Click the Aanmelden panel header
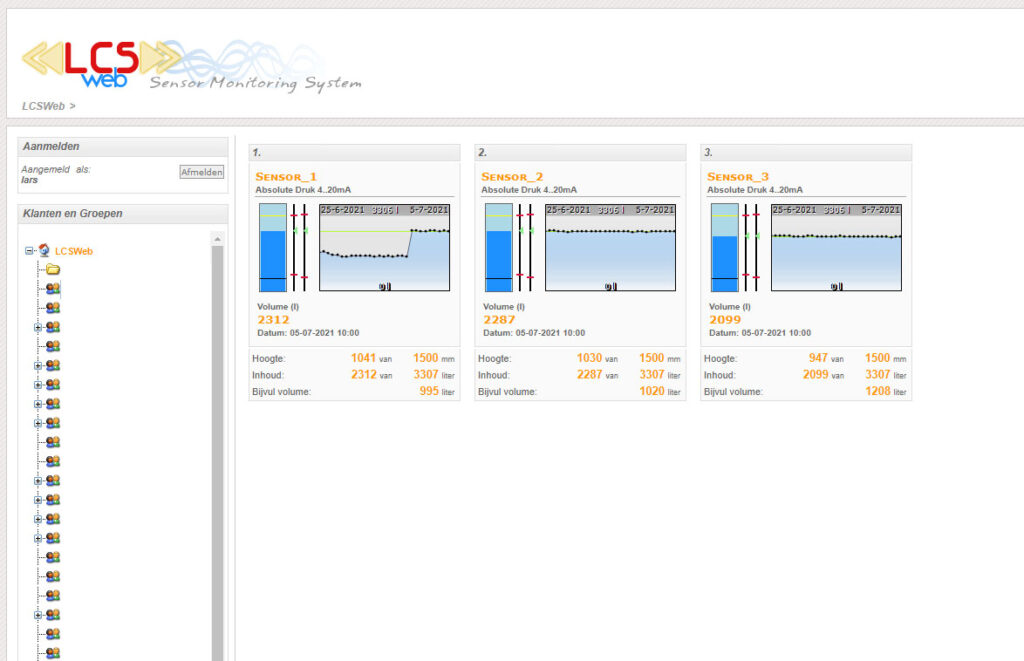 click(x=123, y=146)
